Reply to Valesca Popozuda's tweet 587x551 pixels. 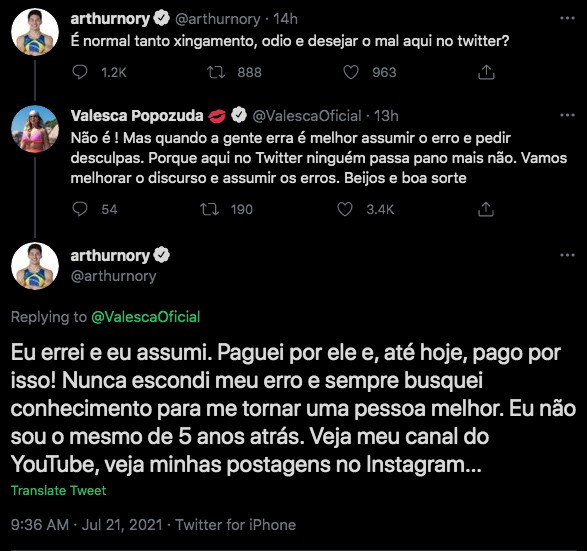80,209
